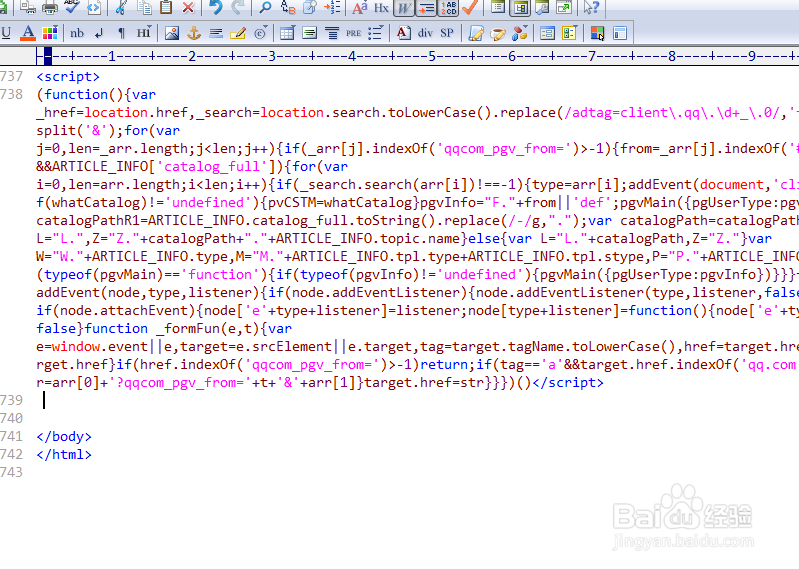Show the Document Selector icon
Screen dimensions: 799x569
[498, 7]
